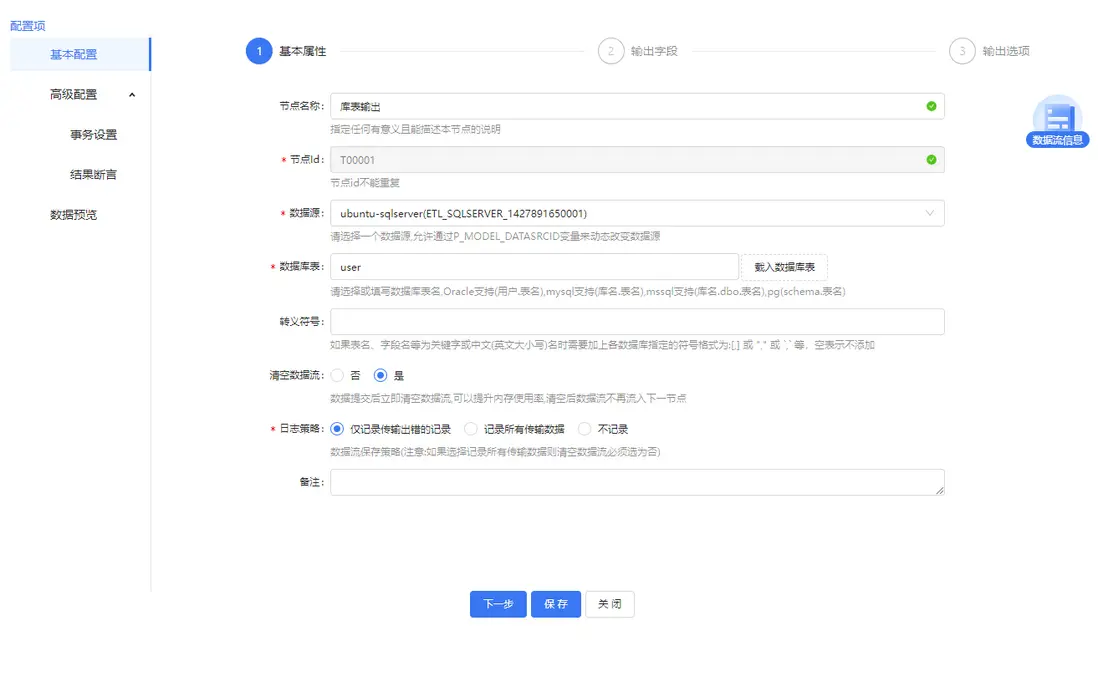Click step circle 3 for 输出选项

point(963,50)
